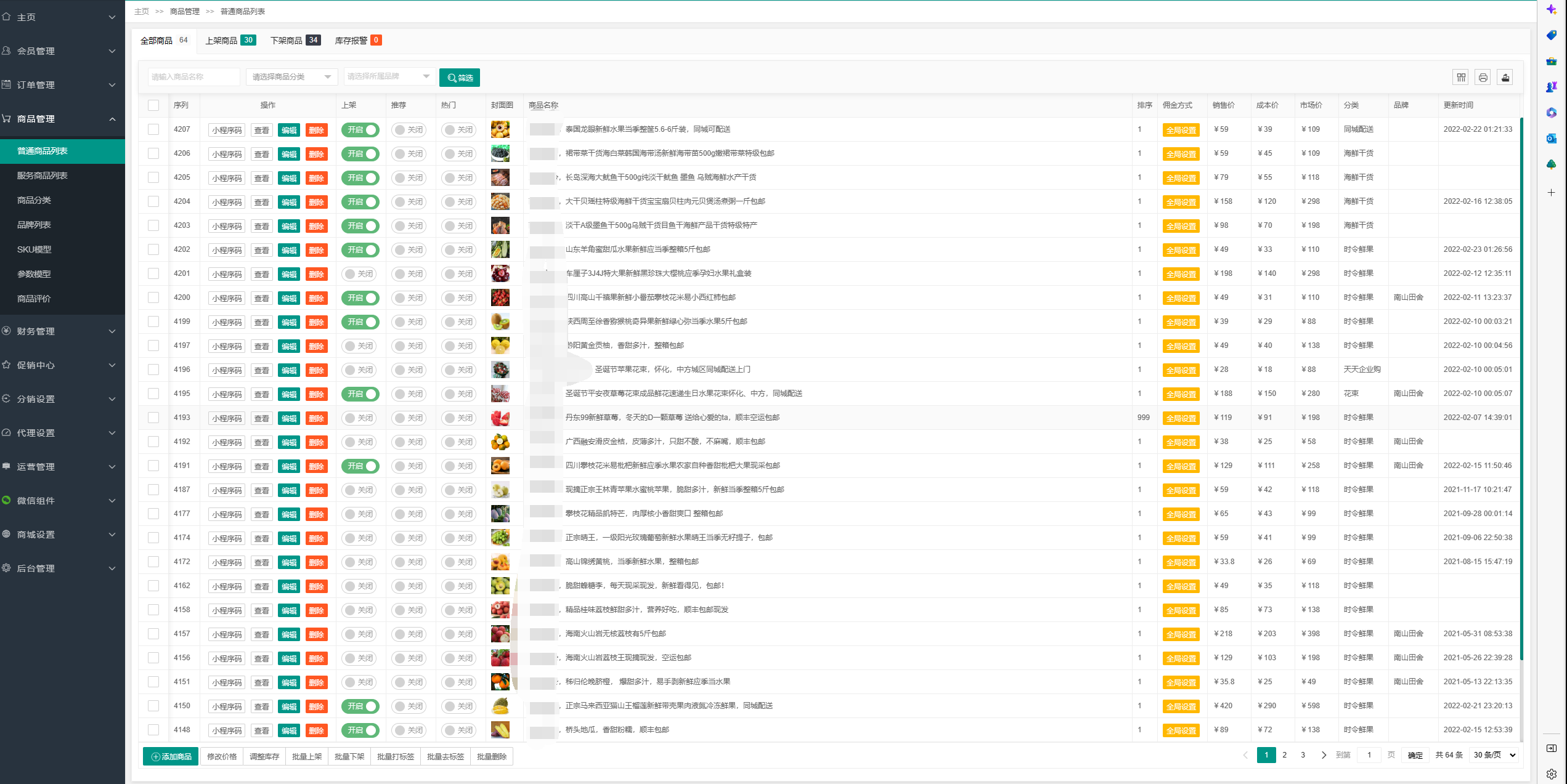Open the 30 条/页 page size dropdown
The image size is (1567, 784).
click(1494, 755)
